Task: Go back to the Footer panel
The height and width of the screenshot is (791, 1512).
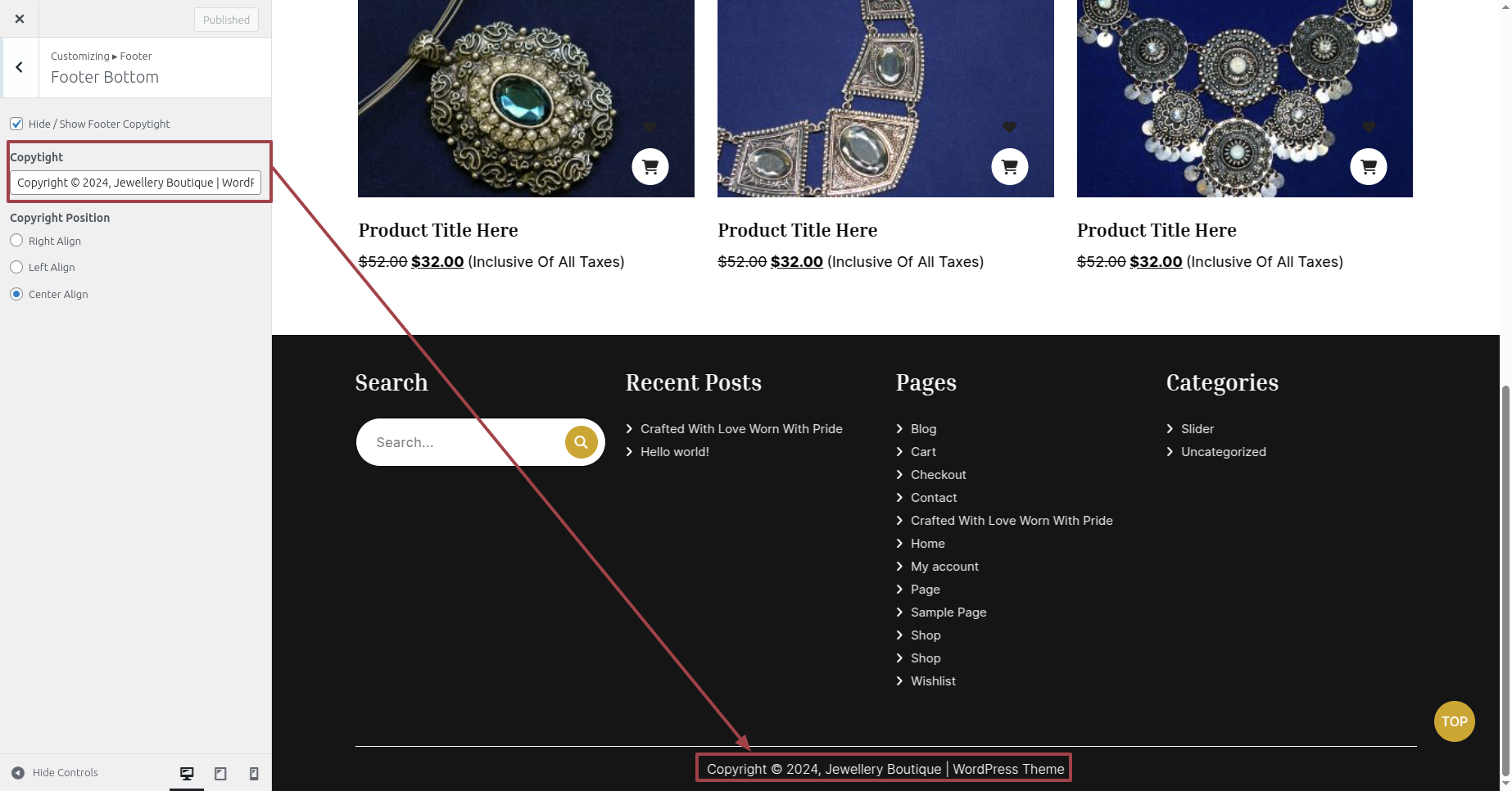Action: (x=20, y=67)
